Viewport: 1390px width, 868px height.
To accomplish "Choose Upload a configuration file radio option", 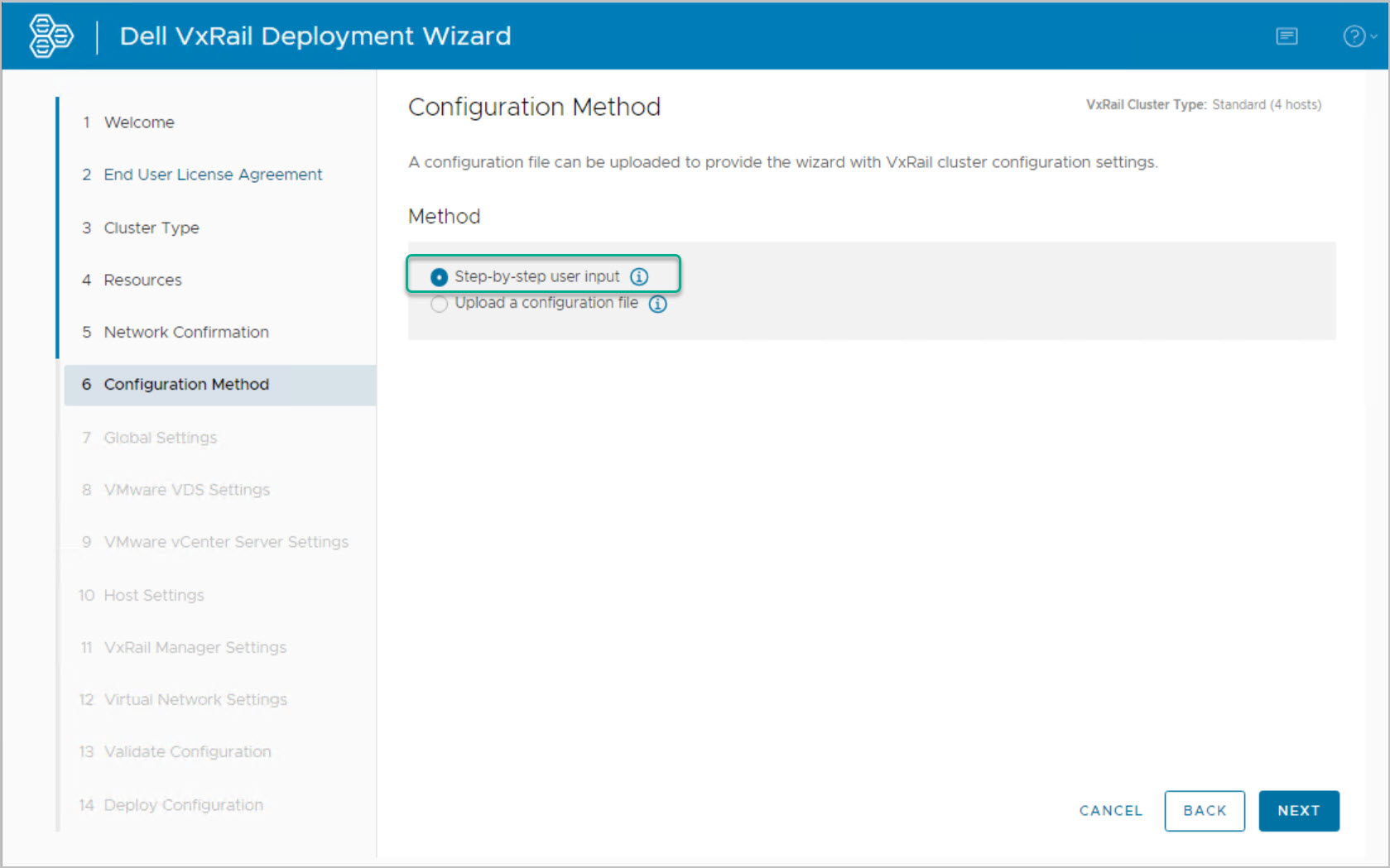I will 440,304.
